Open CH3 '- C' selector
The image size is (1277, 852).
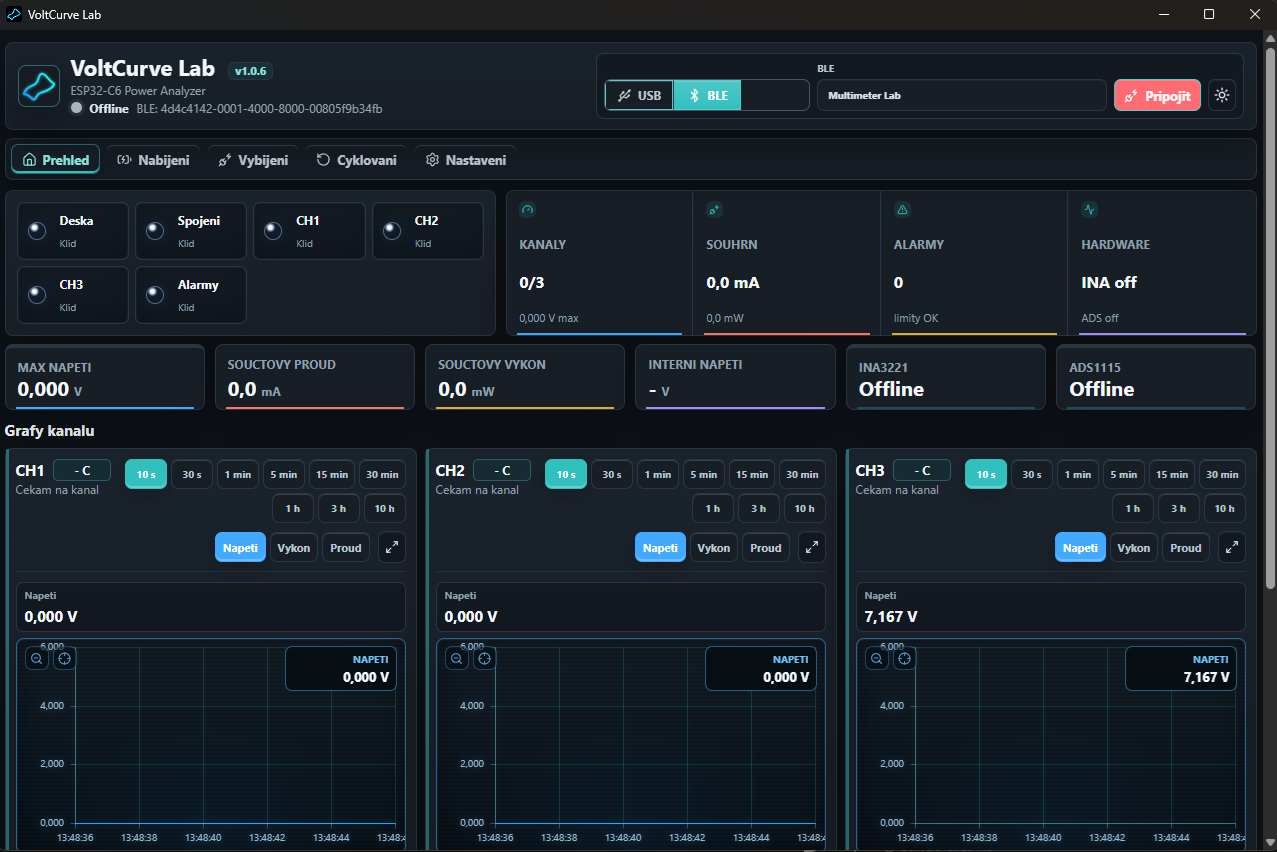[x=922, y=470]
